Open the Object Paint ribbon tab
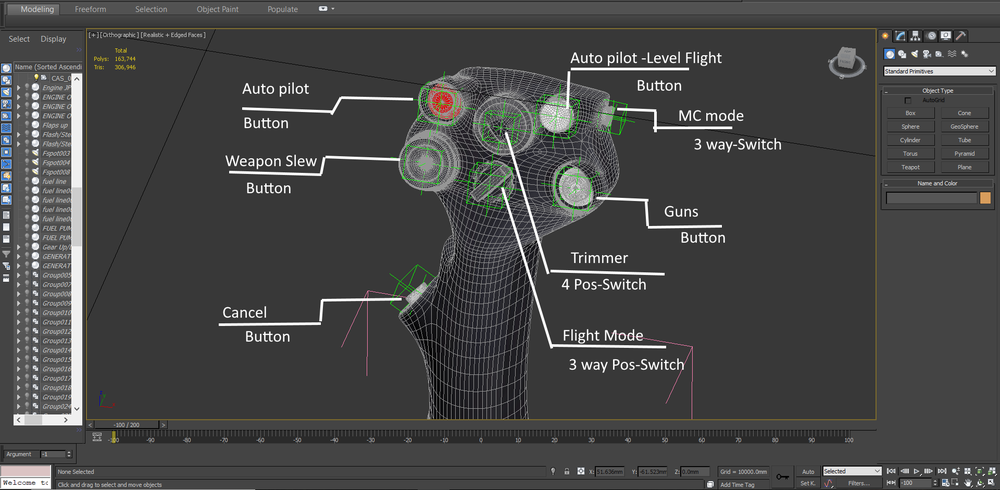 (x=217, y=10)
